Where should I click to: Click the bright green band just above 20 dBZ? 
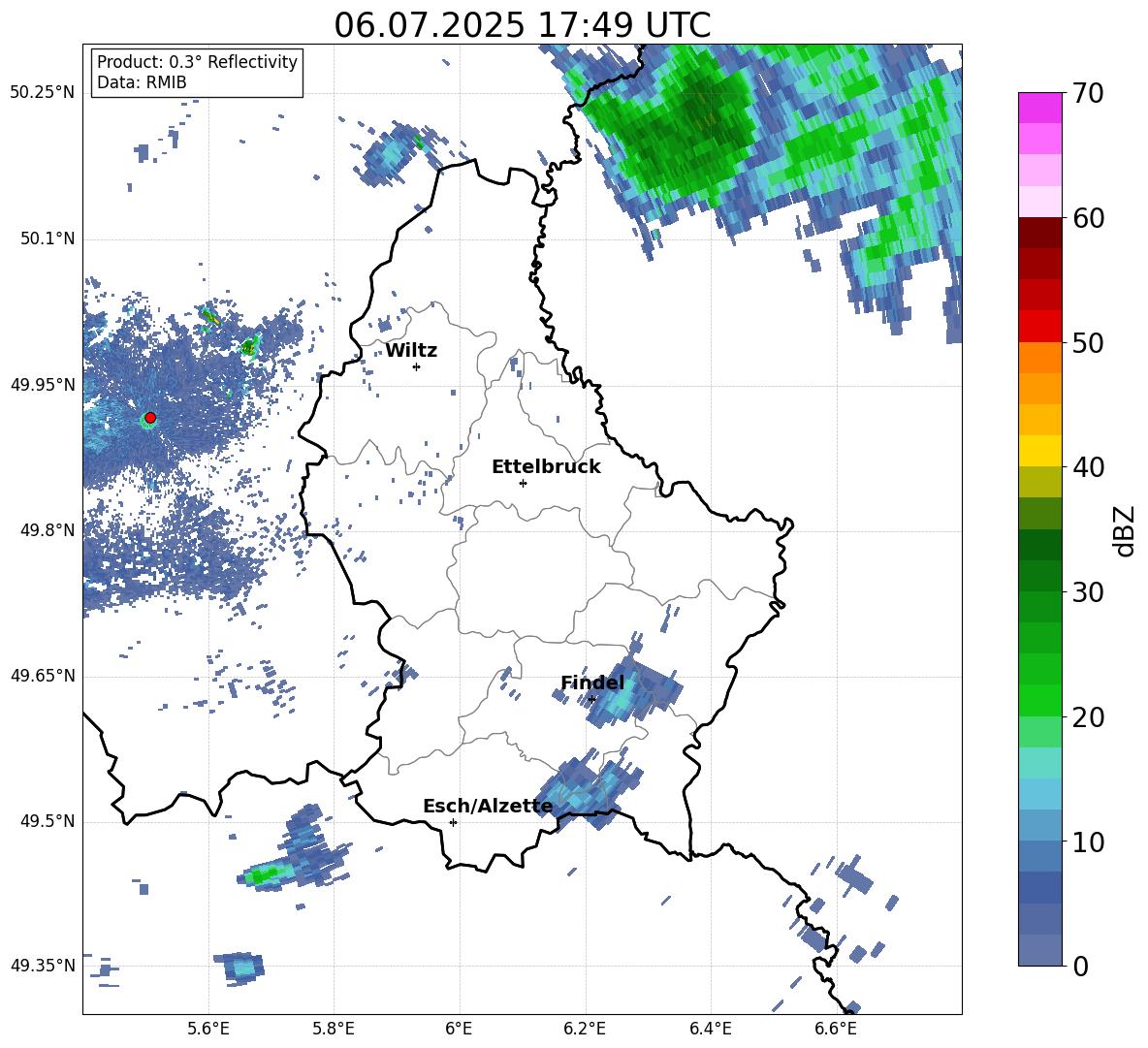[1039, 700]
